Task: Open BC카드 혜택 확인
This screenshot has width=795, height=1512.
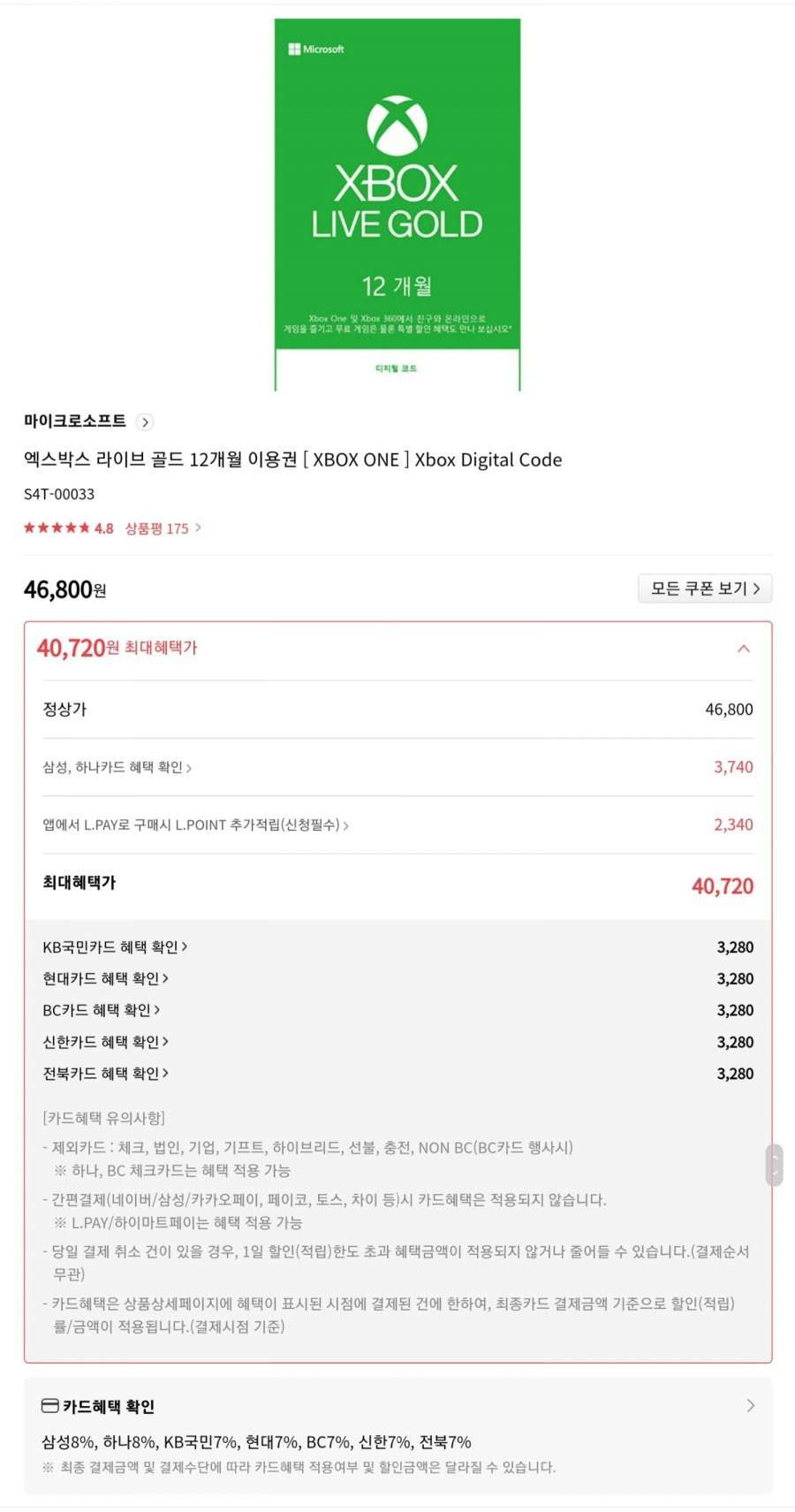Action: (102, 1010)
